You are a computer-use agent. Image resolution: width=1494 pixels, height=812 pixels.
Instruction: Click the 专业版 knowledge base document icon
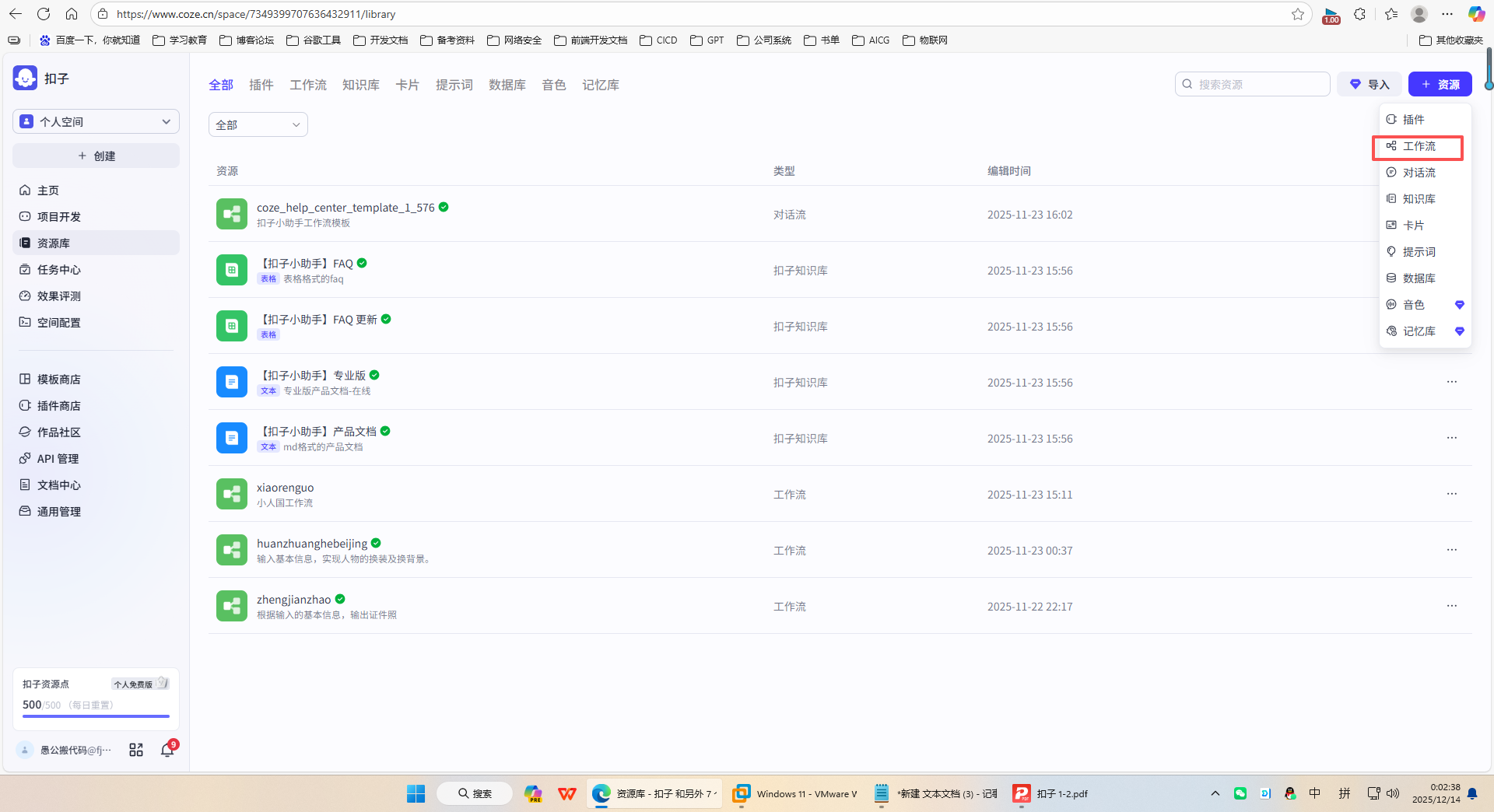click(232, 382)
